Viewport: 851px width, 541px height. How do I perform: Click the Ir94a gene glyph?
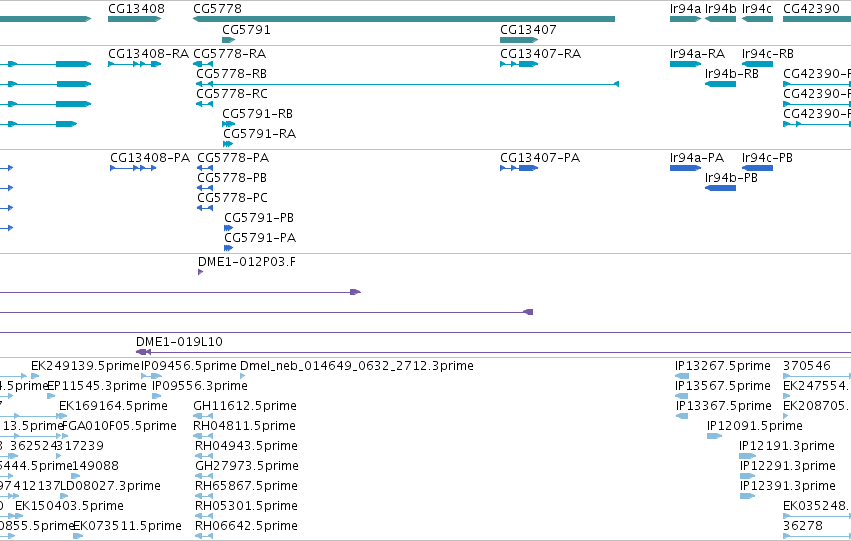(685, 19)
